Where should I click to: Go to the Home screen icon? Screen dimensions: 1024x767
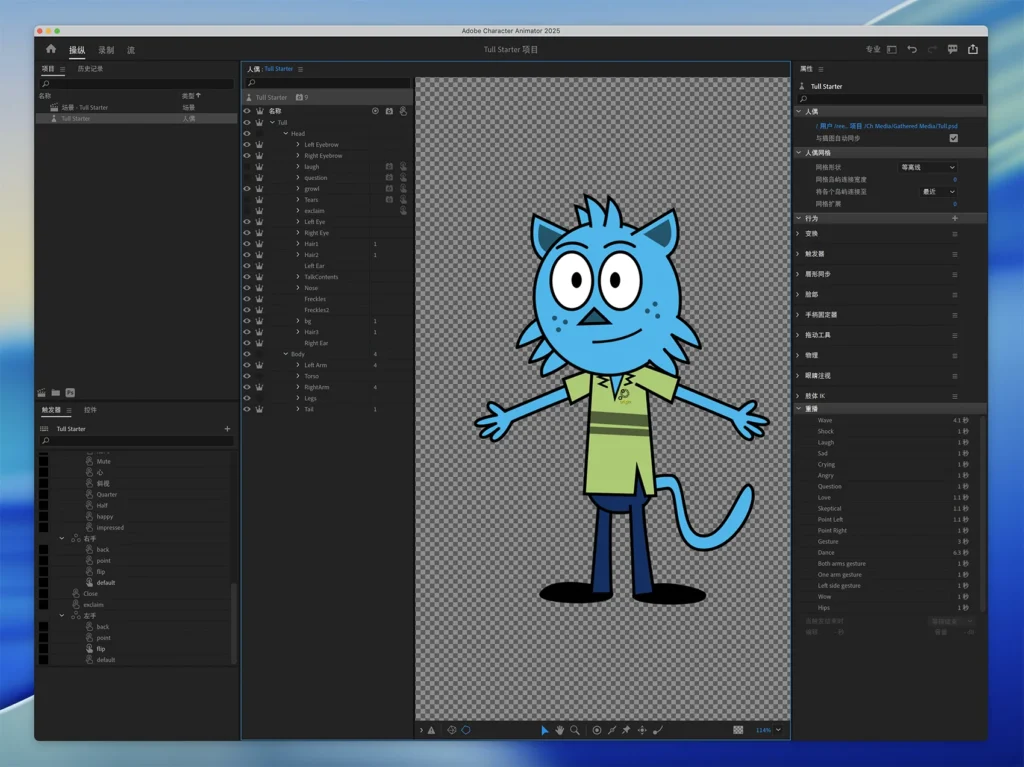point(51,49)
